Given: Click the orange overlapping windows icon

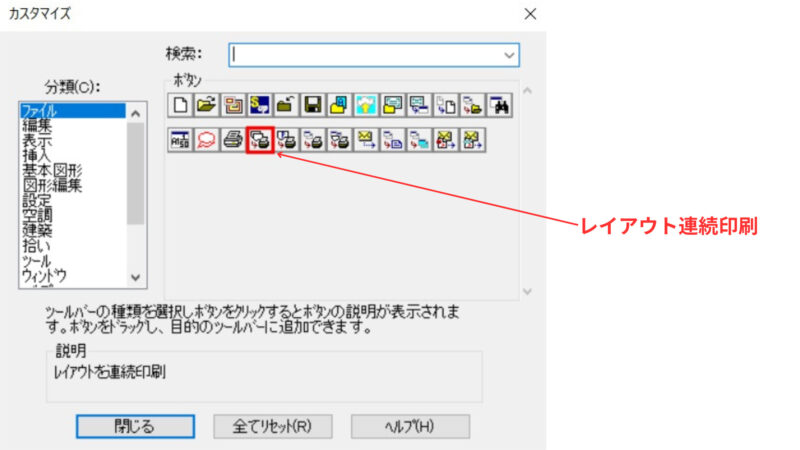Looking at the screenshot, I should 233,105.
